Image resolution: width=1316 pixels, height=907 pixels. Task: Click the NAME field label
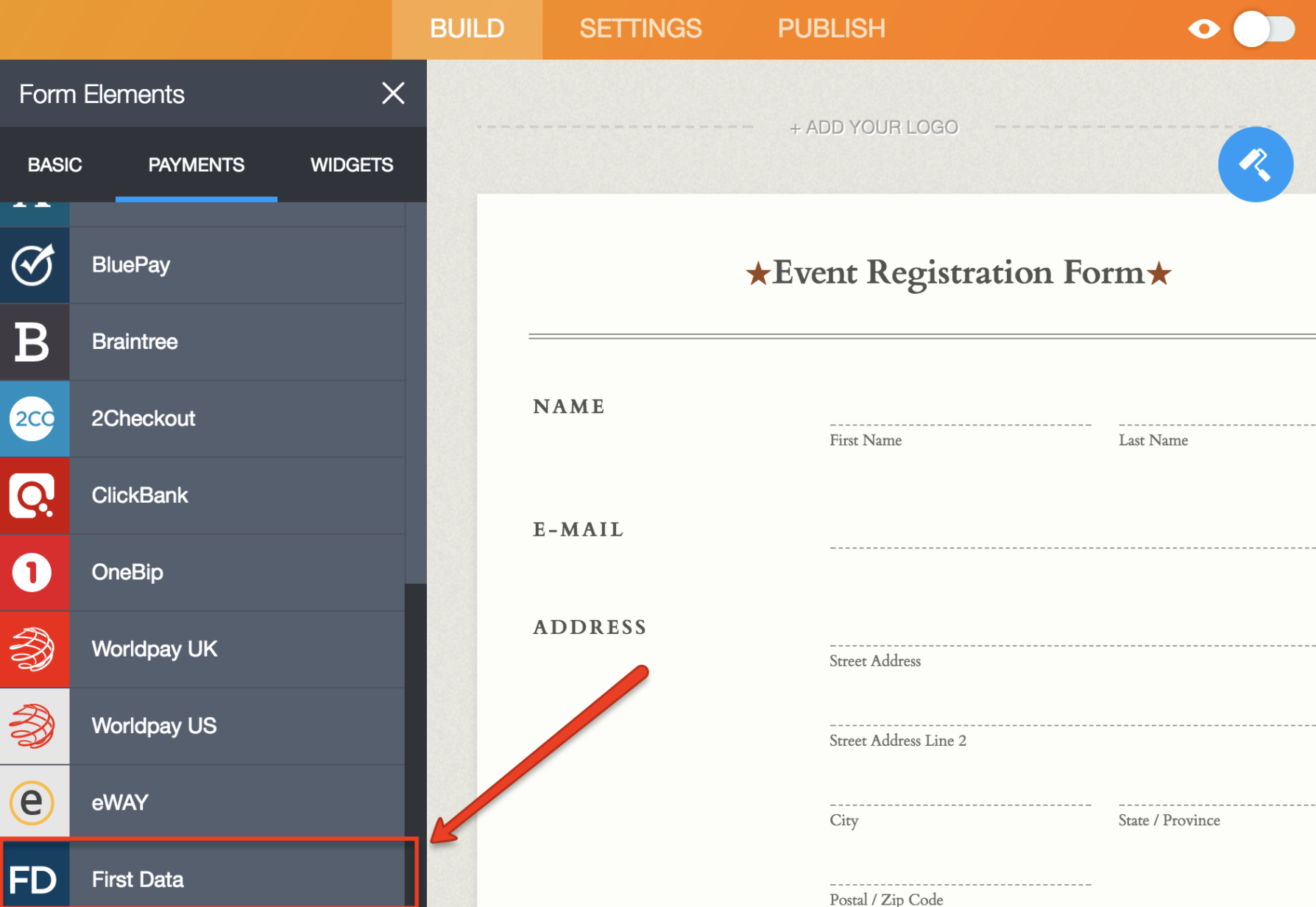click(x=569, y=407)
